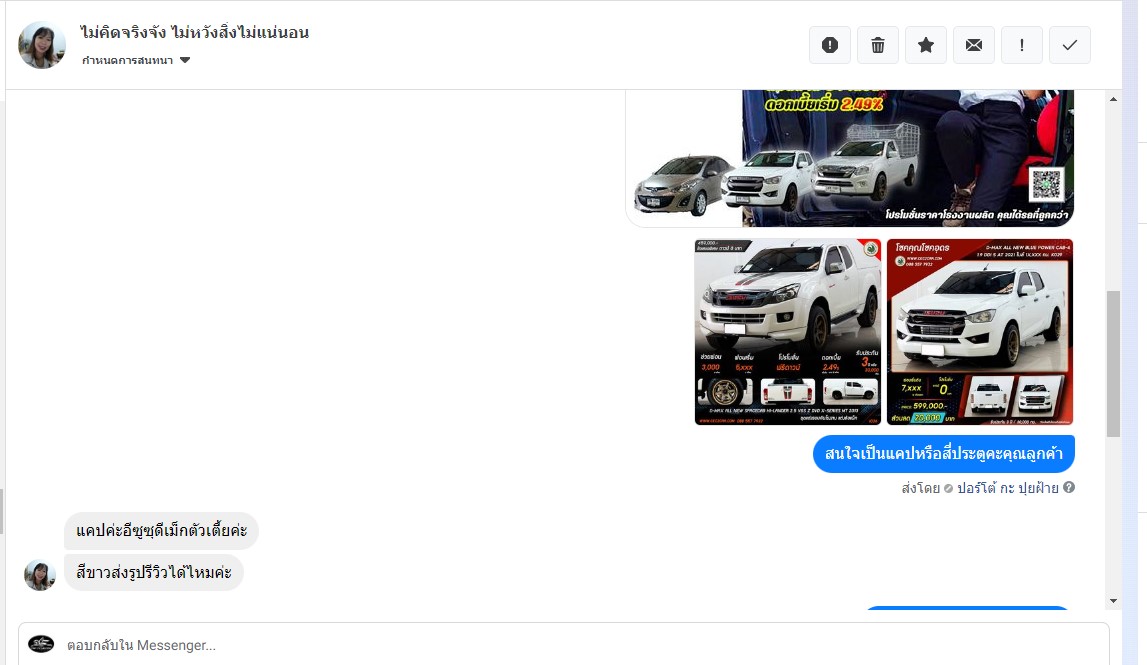The image size is (1147, 665).
Task: Click the help question mark beside sender name
Action: coord(1069,487)
